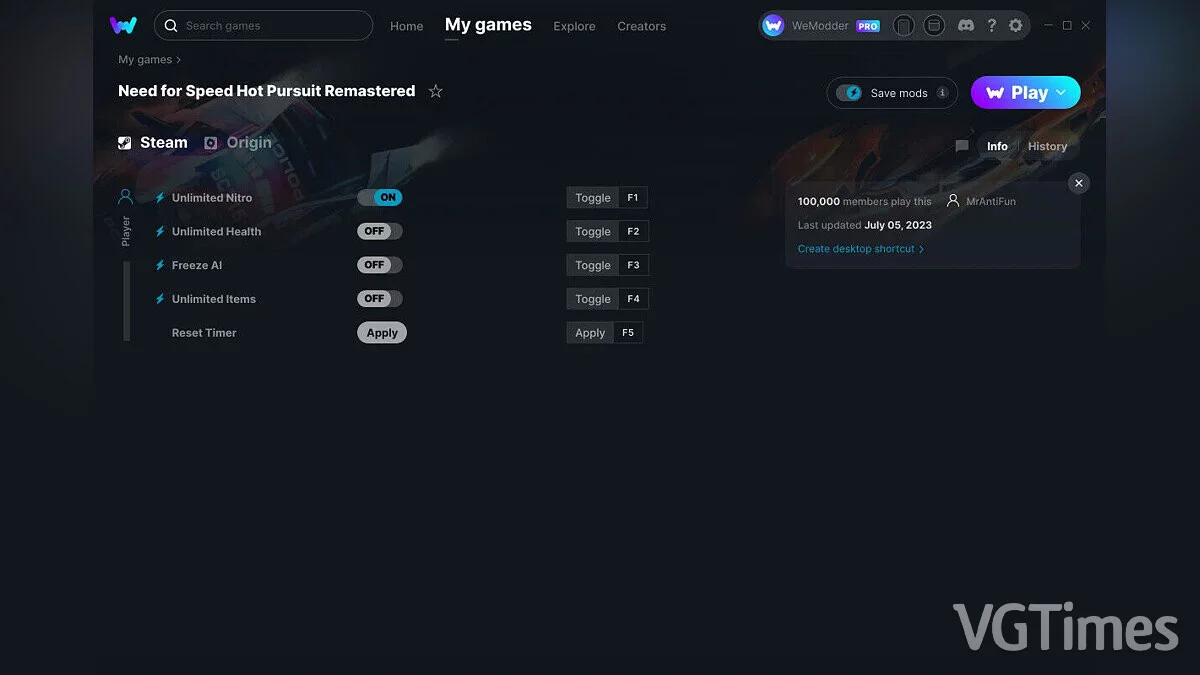
Task: Click the F1 hotkey box
Action: (x=633, y=198)
